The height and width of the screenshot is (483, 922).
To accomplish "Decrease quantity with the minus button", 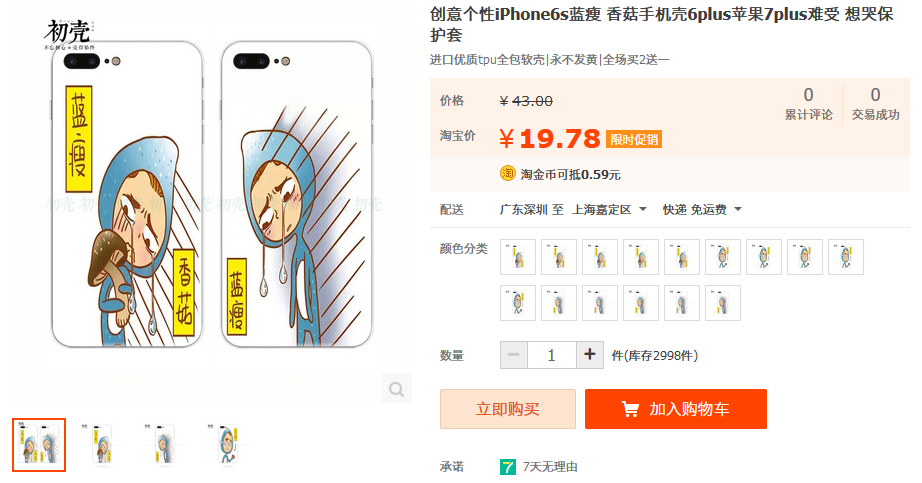I will (514, 355).
